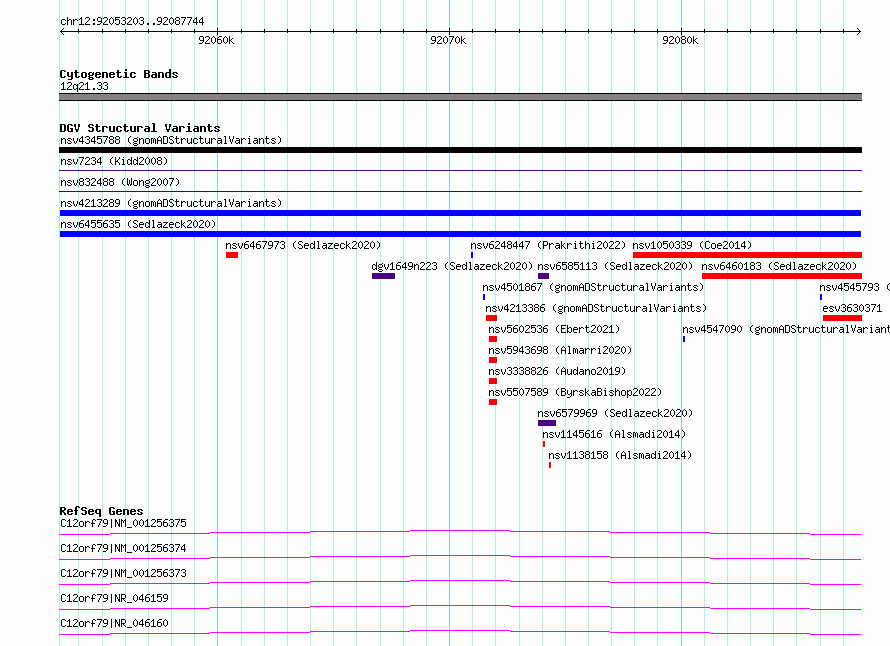Click the 92060k ruler tick label
890x646 pixels.
[x=216, y=40]
